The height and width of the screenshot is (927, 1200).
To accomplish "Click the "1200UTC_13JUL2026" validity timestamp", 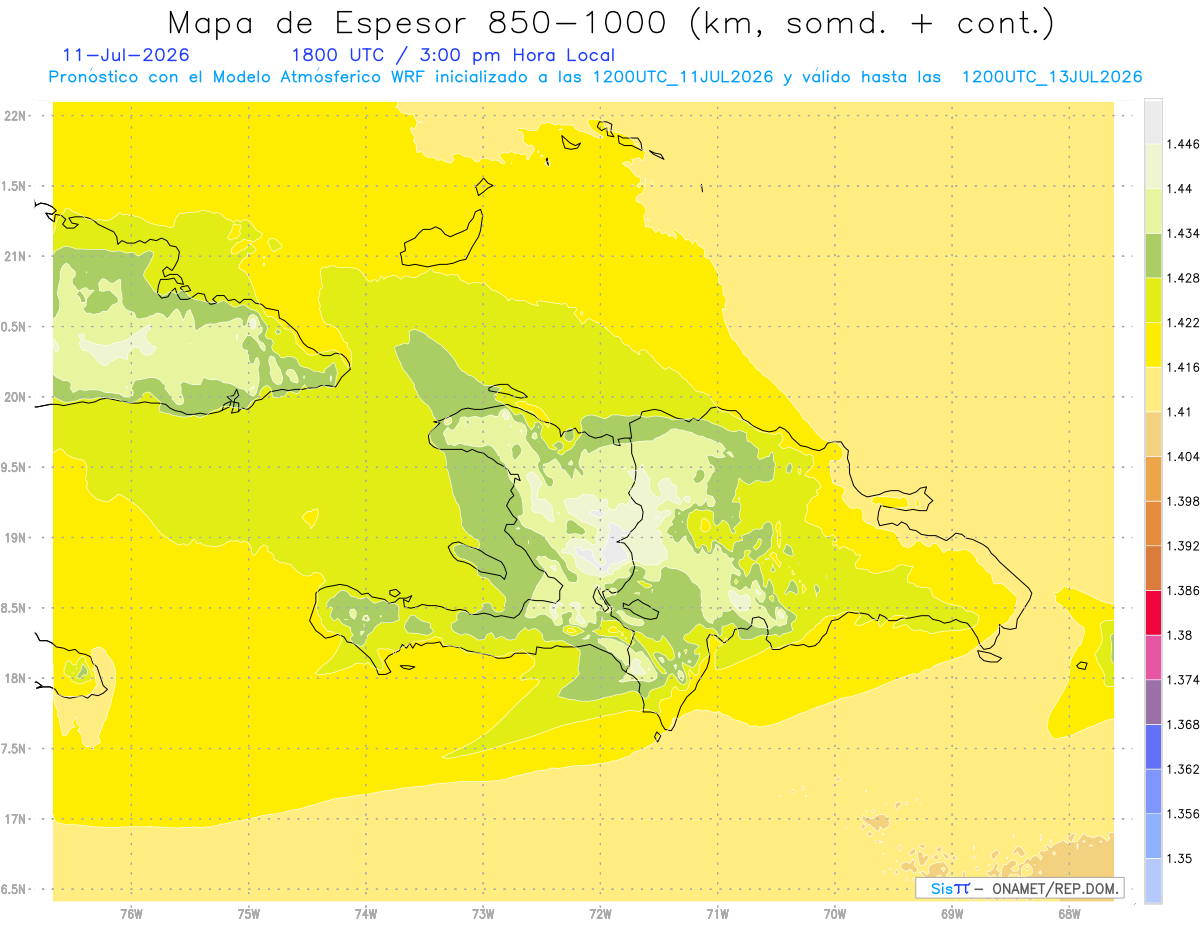I will pos(1052,77).
